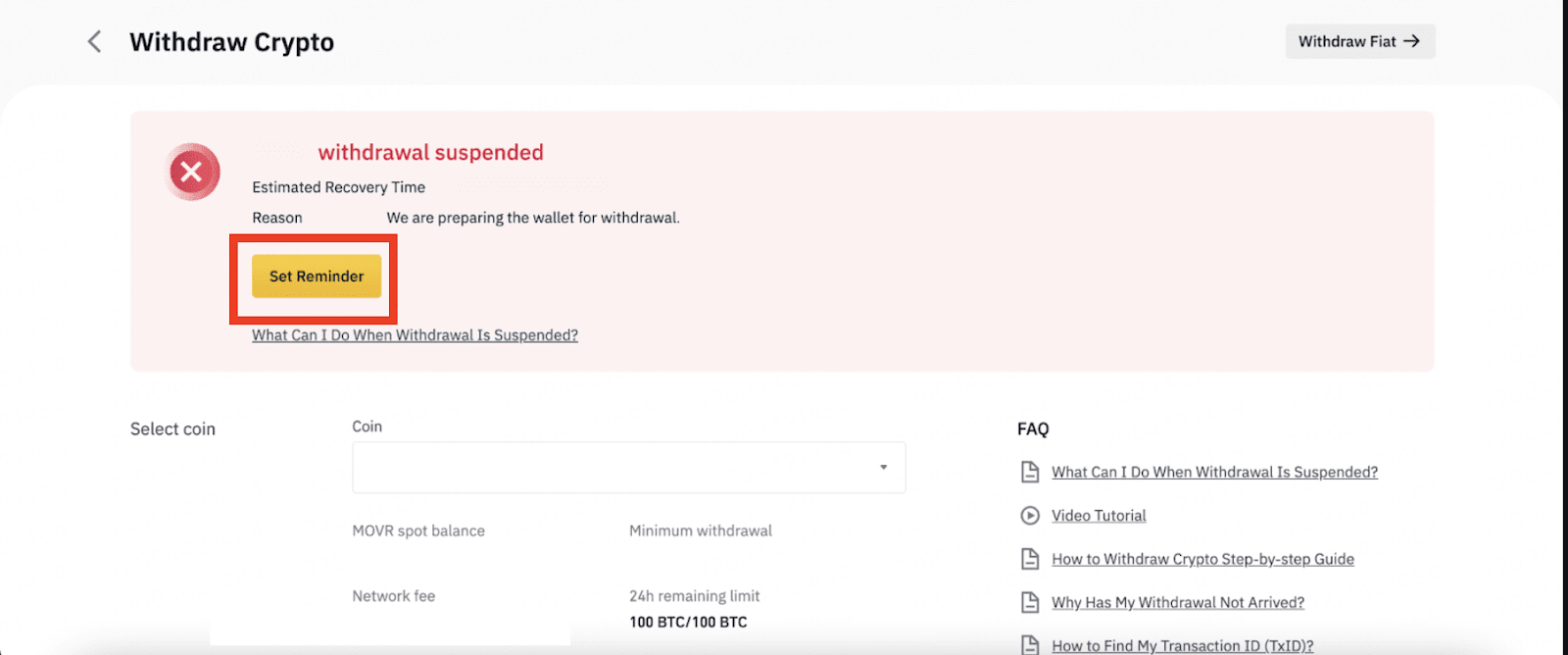Open How to Withdraw Crypto Step-by-step Guide
The width and height of the screenshot is (1568, 655).
click(x=1202, y=559)
